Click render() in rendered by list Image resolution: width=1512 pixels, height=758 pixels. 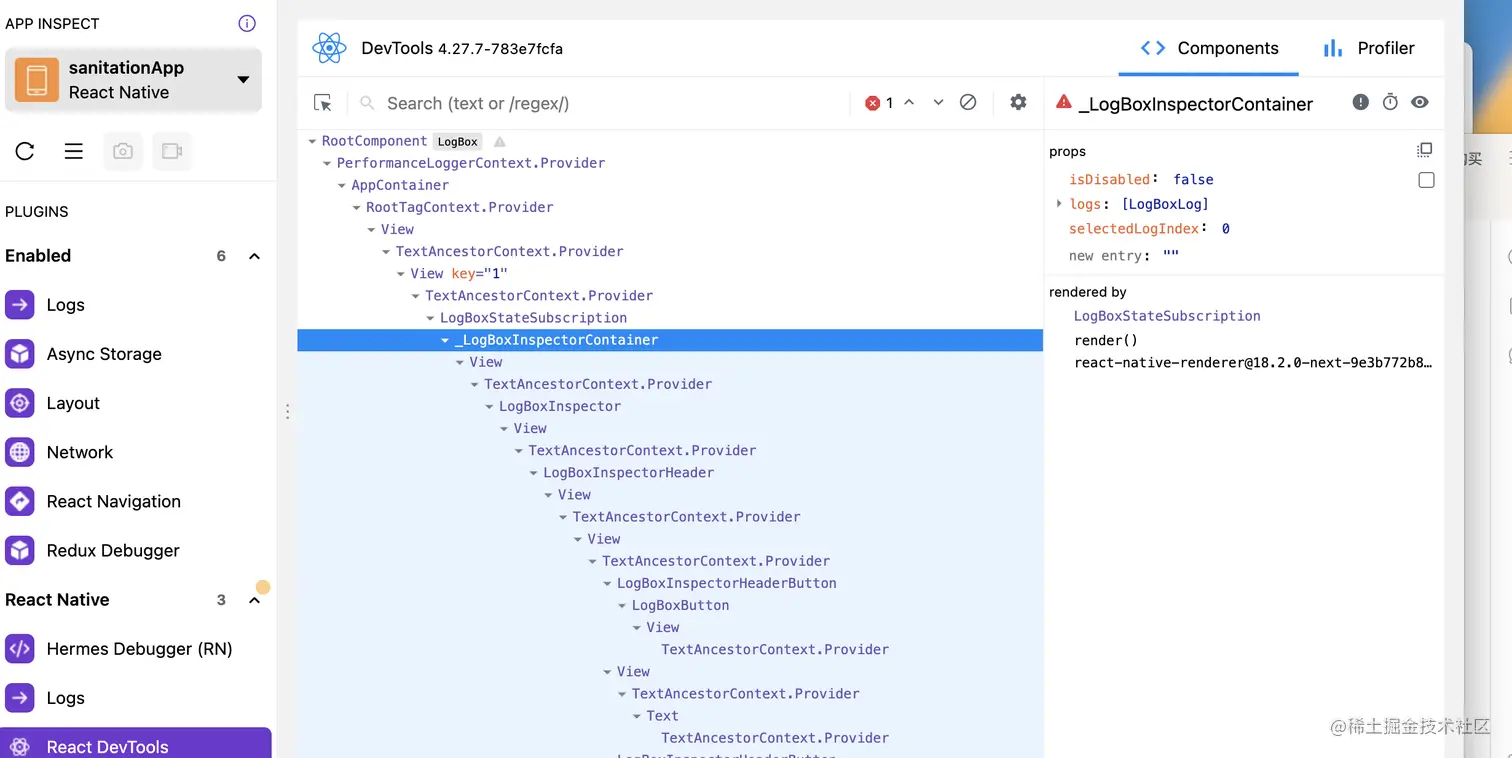point(1106,340)
